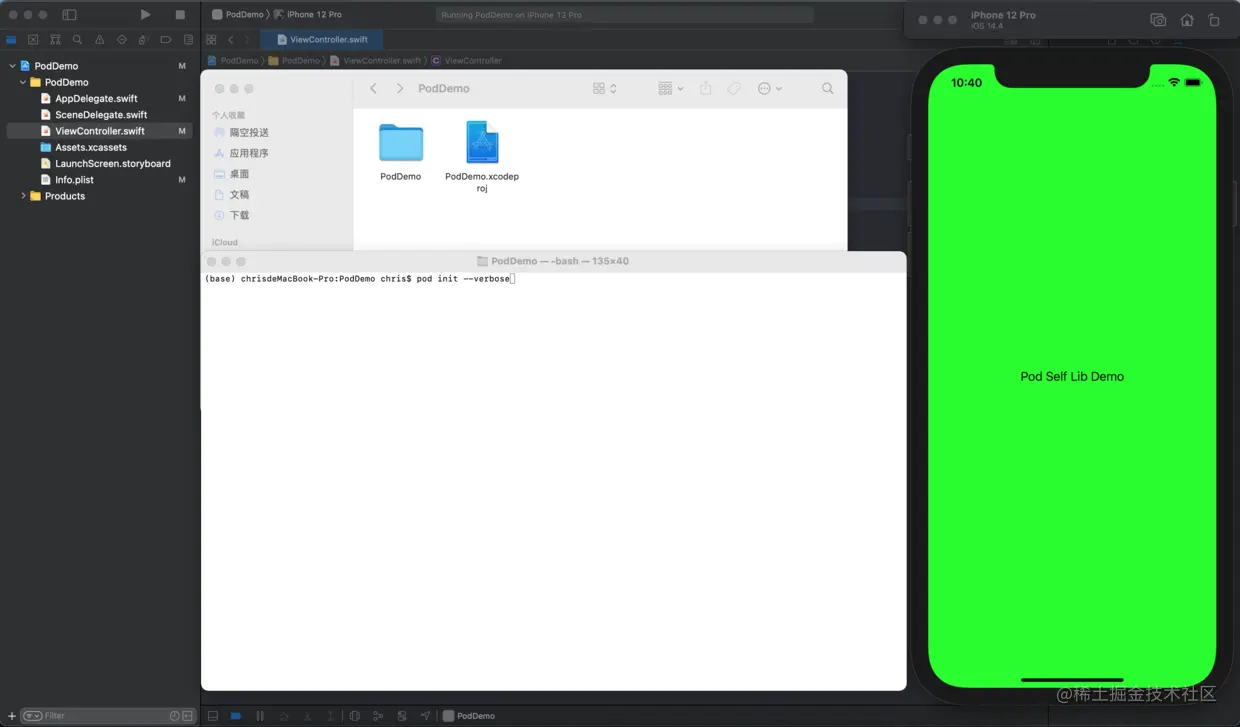Select PodDemo process in debug bar
The image size is (1240, 727).
point(469,716)
